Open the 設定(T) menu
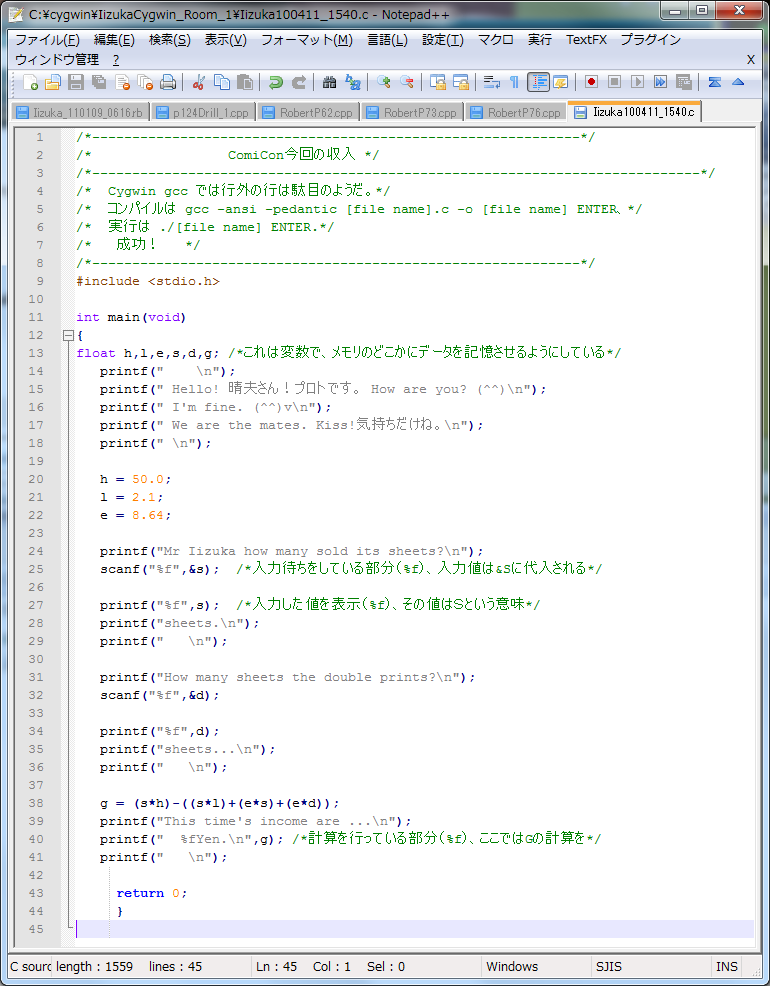770x986 pixels. 443,40
